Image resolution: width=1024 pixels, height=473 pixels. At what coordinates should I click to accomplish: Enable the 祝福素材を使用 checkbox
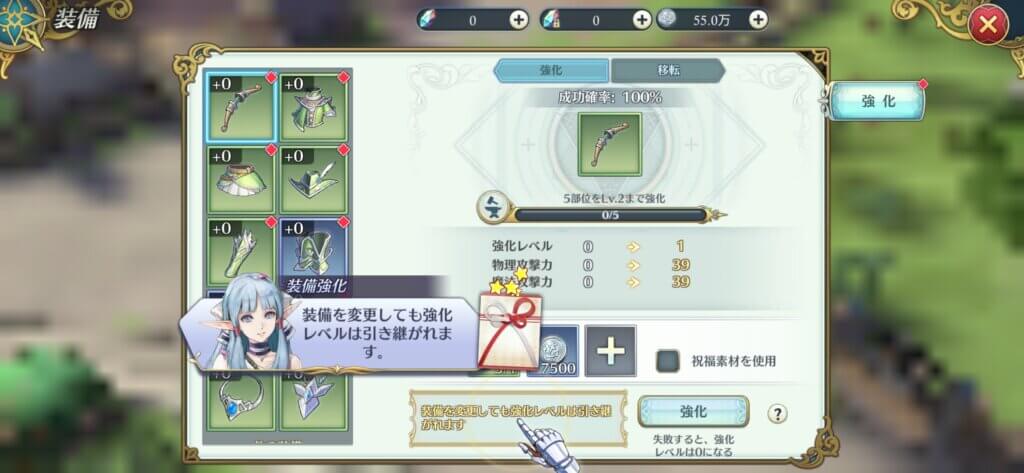pyautogui.click(x=667, y=361)
